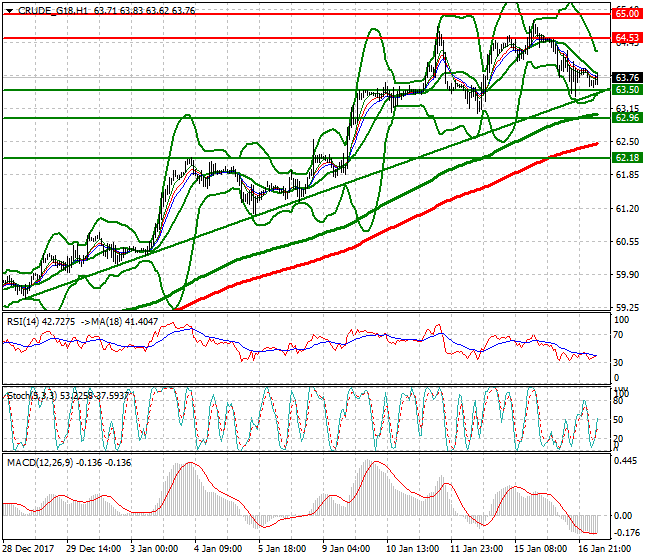The width and height of the screenshot is (650, 560).
Task: Click the 10 Jan 13:00 time label
Action: tap(412, 548)
